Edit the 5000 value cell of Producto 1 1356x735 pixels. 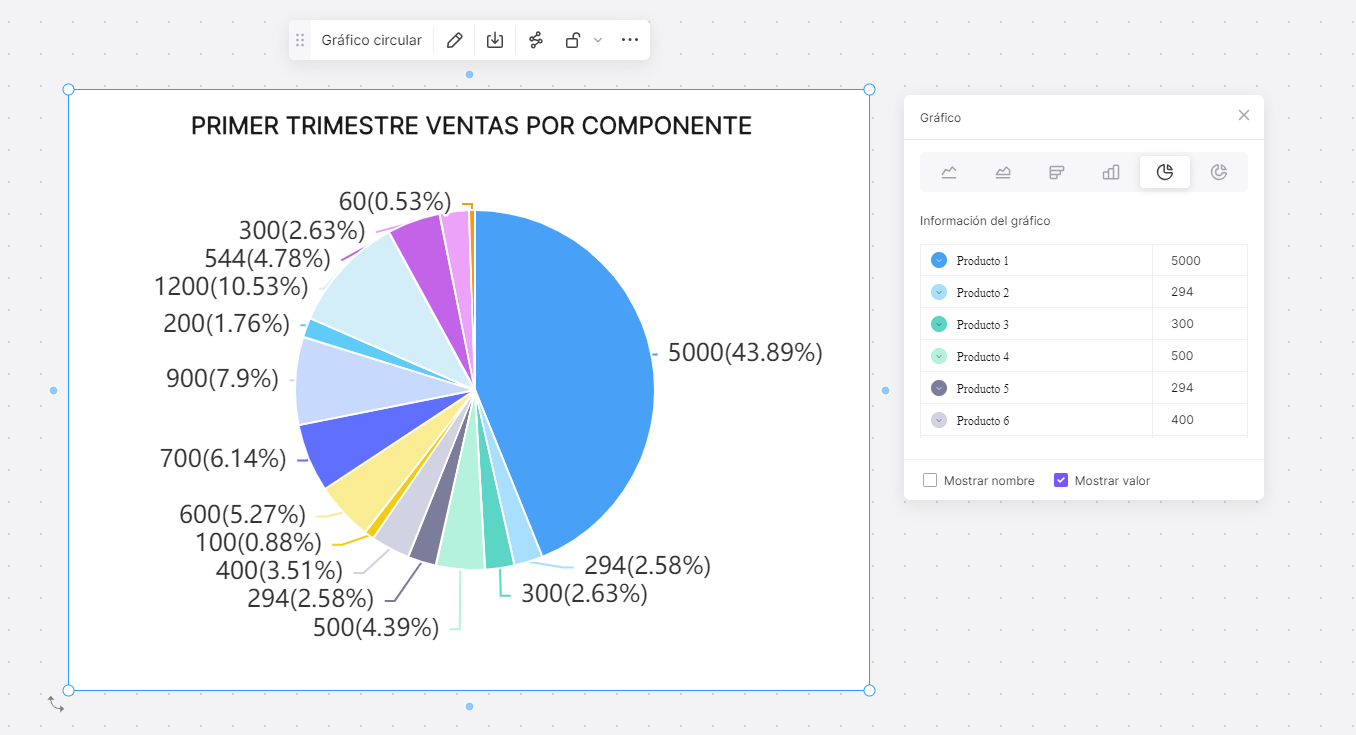tap(1200, 260)
